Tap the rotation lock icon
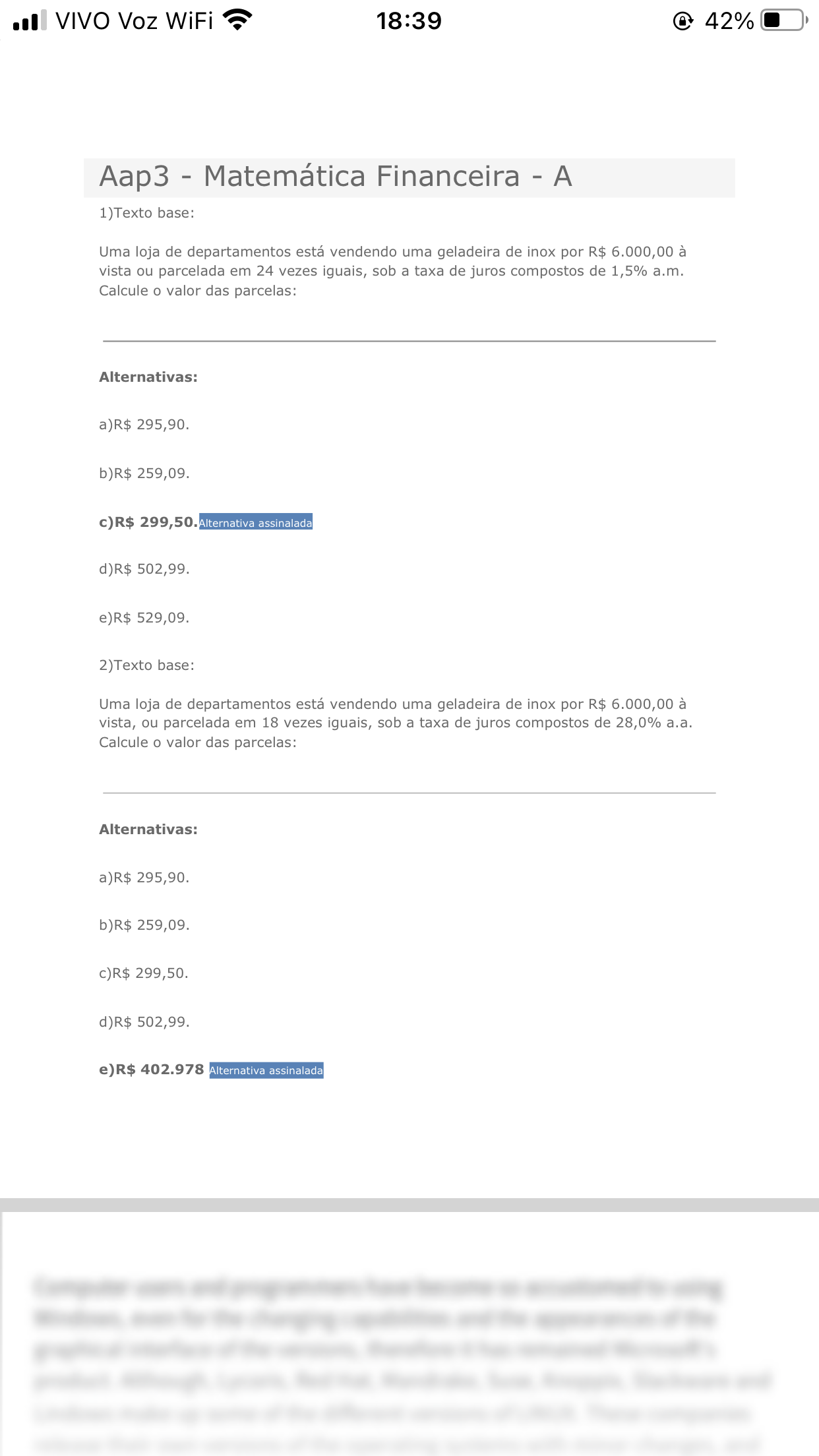This screenshot has width=819, height=1456. [x=682, y=21]
